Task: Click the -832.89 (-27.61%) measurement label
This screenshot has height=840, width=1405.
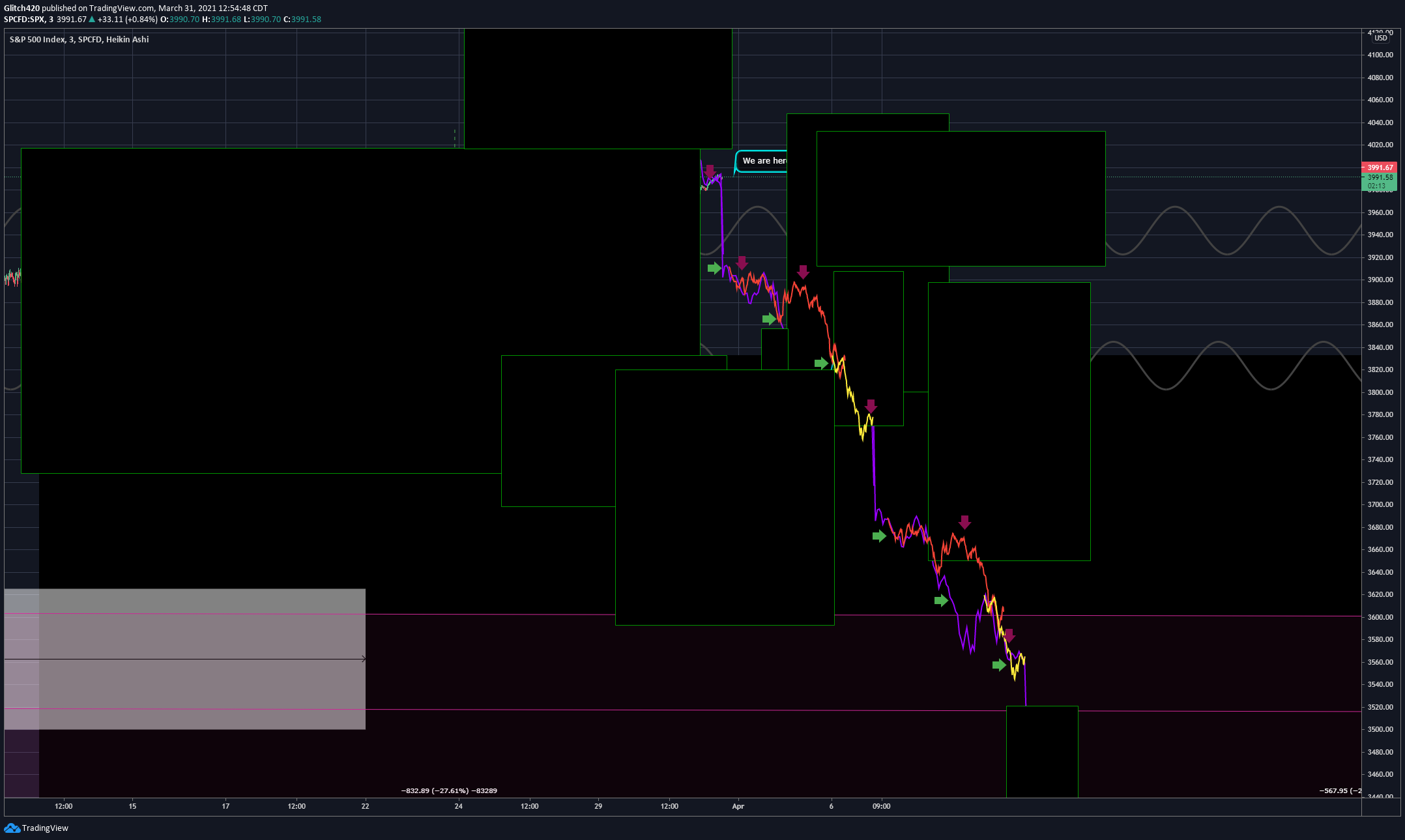Action: [449, 790]
